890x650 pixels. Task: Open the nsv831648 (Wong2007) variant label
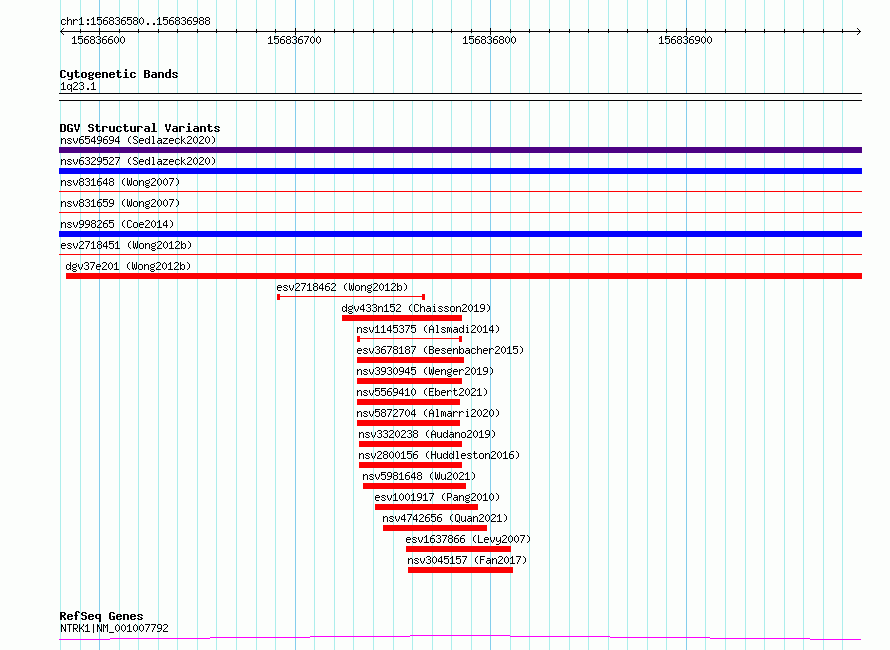pyautogui.click(x=120, y=182)
